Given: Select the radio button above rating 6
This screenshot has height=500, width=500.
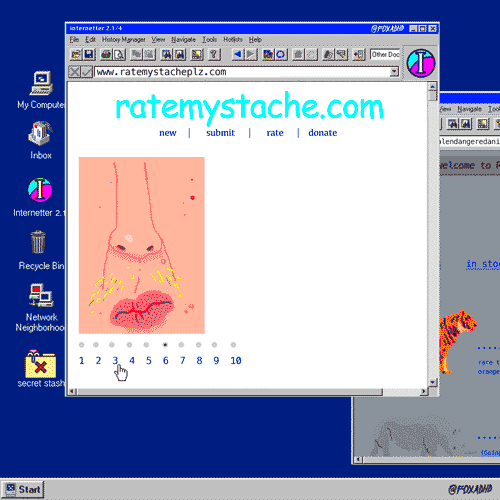Looking at the screenshot, I should (165, 345).
